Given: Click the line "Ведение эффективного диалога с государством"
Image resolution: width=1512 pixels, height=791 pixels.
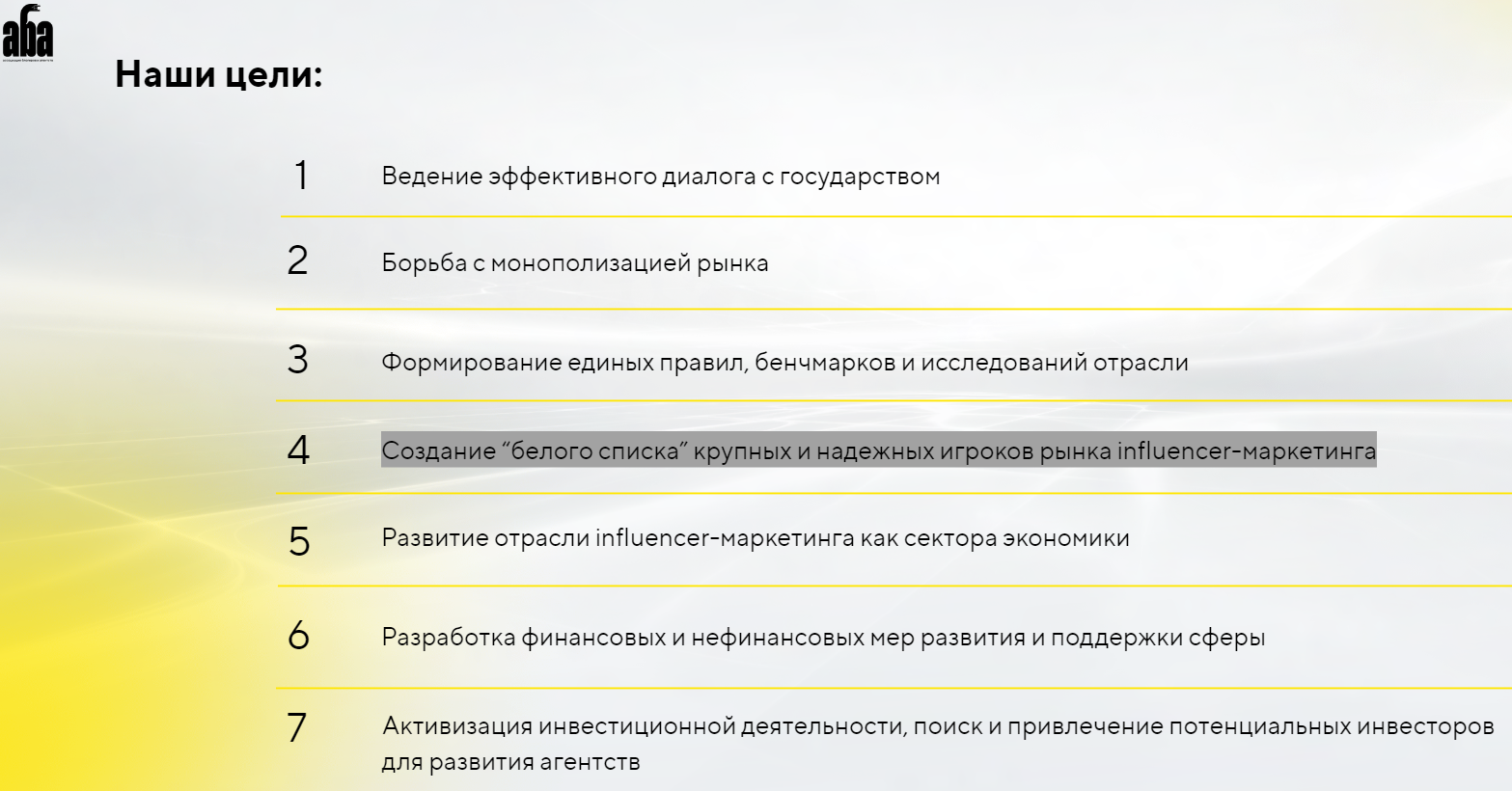Looking at the screenshot, I should [661, 177].
